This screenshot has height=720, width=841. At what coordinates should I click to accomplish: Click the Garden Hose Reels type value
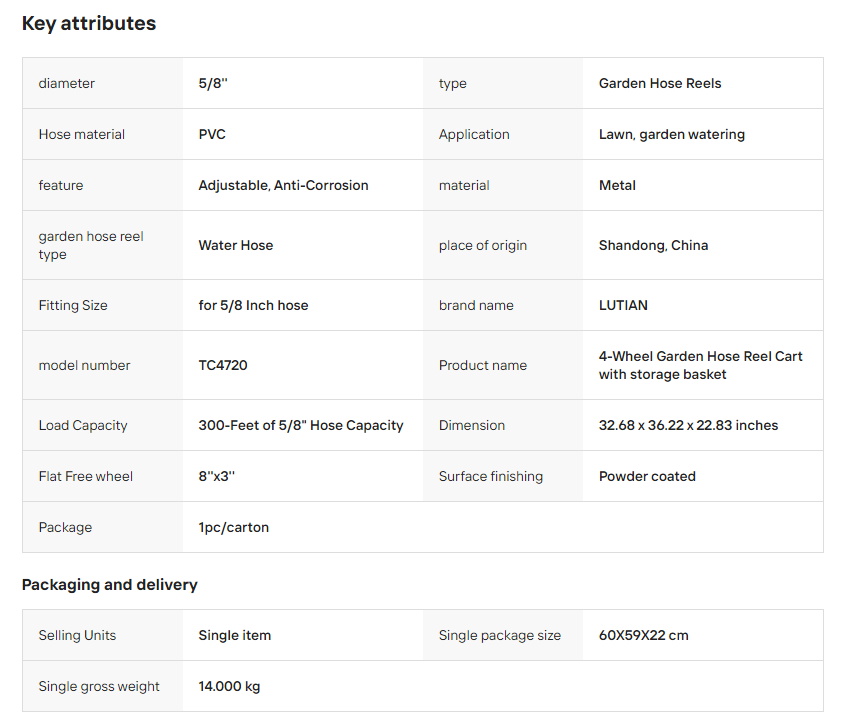pyautogui.click(x=660, y=84)
